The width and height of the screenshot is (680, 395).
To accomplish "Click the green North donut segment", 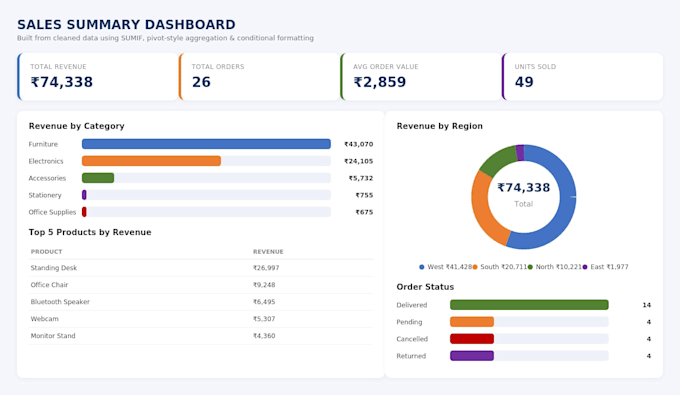I will [x=499, y=160].
